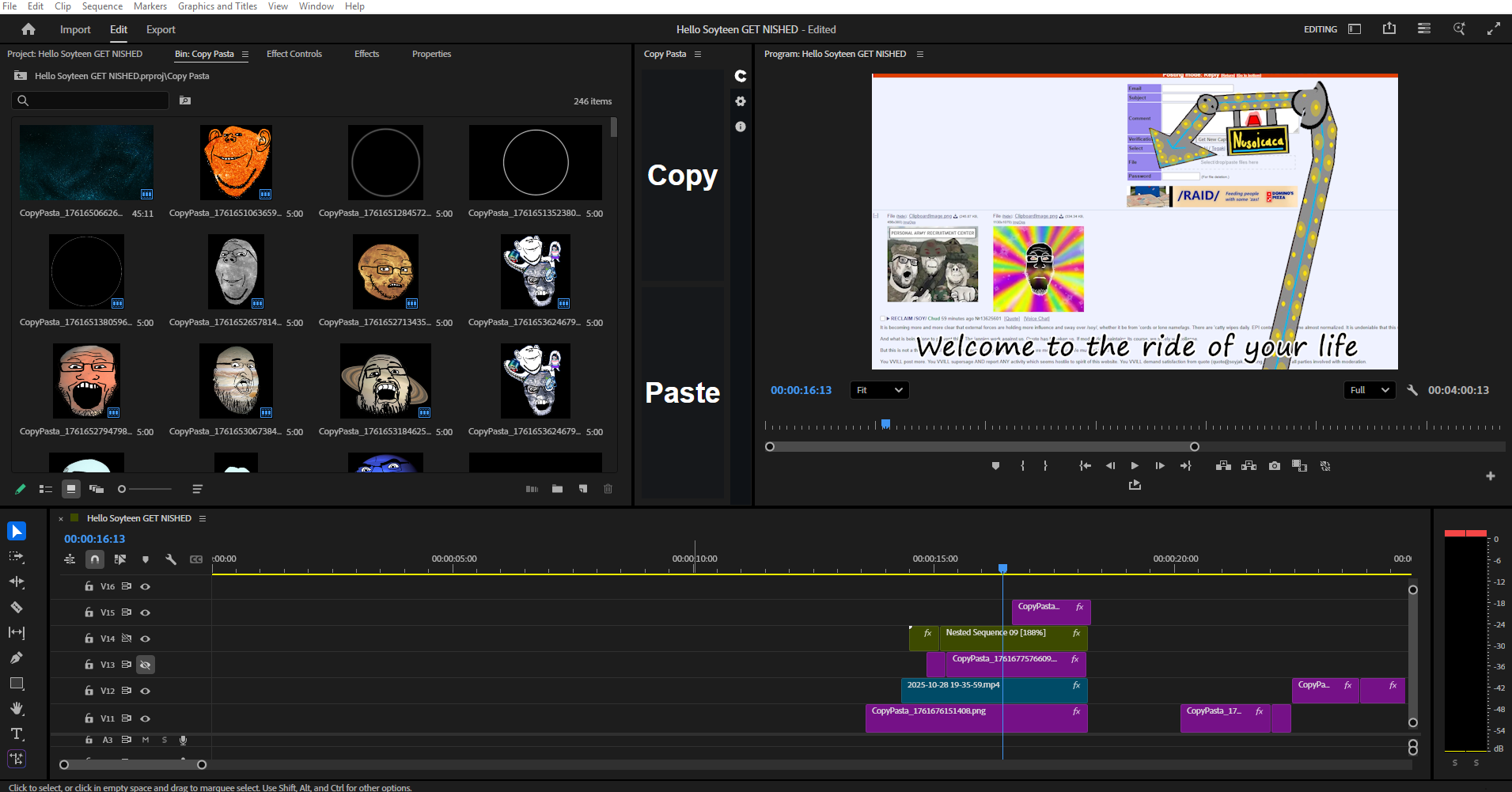Switch to the Effect Controls tab
Image resolution: width=1512 pixels, height=792 pixels.
(294, 54)
